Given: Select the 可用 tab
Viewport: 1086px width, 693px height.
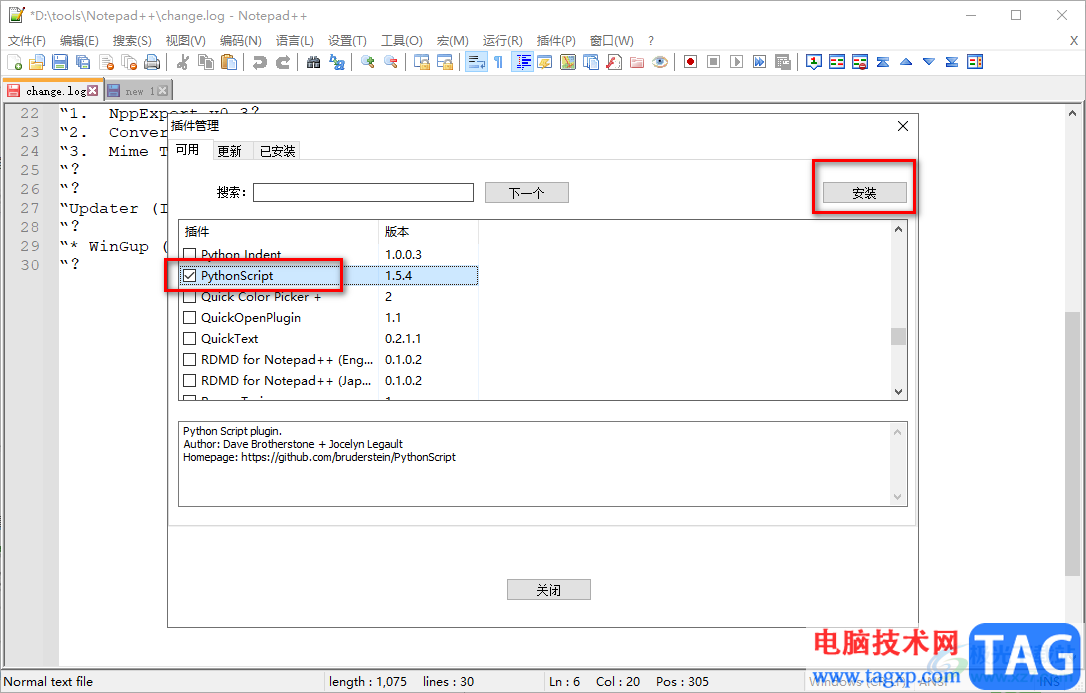Looking at the screenshot, I should (187, 150).
